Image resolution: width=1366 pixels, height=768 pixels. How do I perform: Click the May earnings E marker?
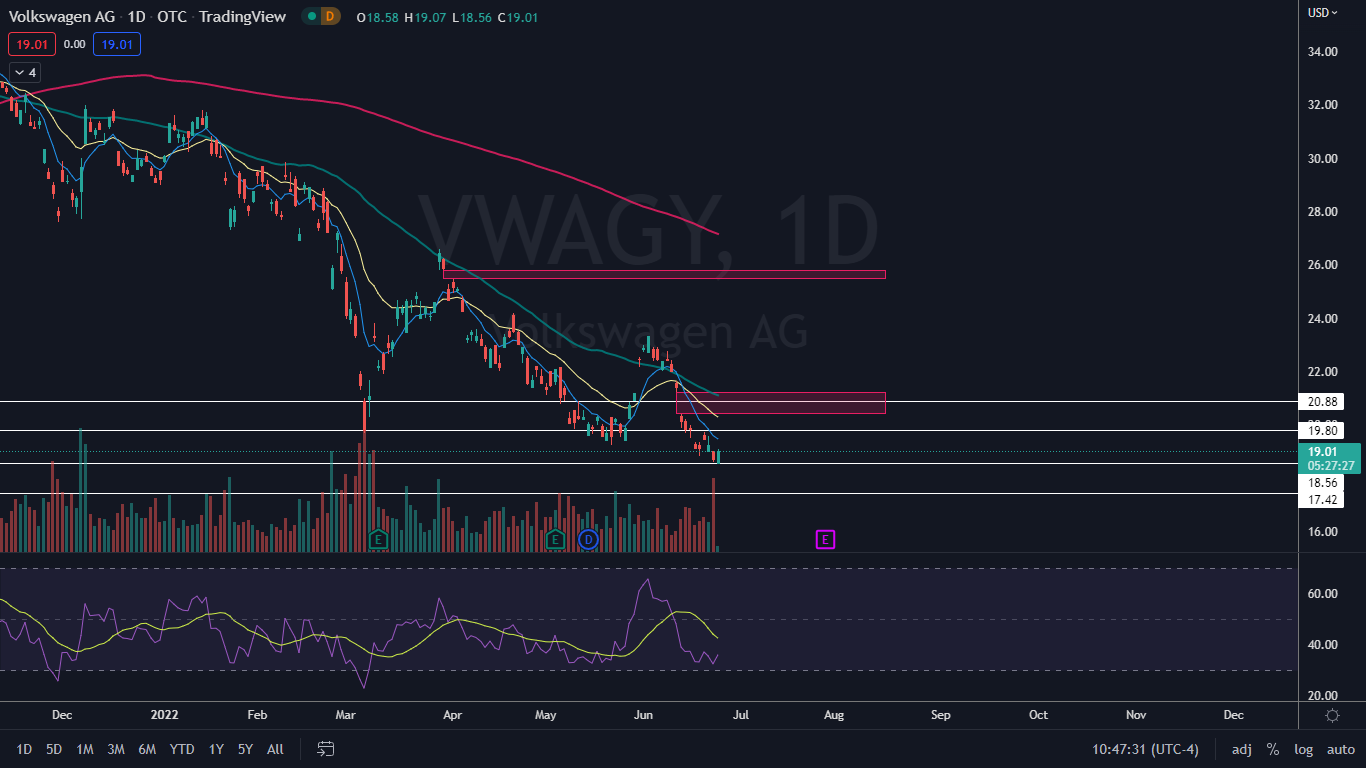(556, 540)
